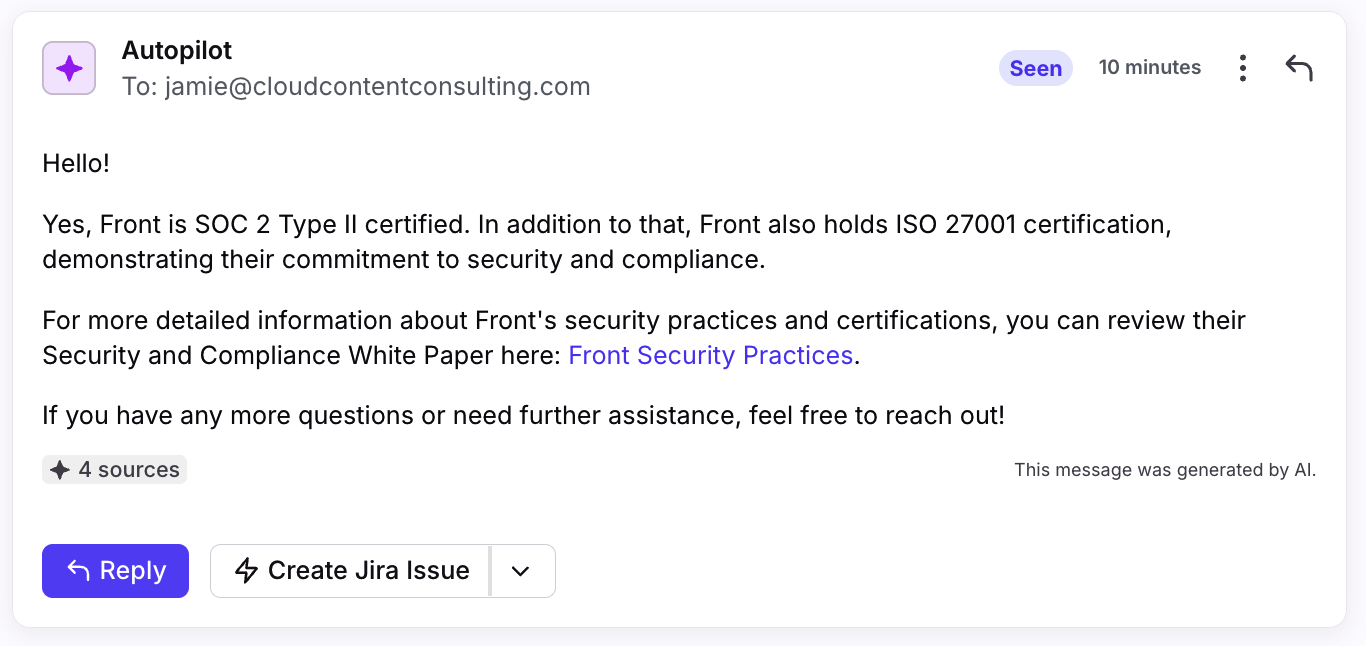Click the lightning bolt icon on Create Jira Issue

click(246, 571)
